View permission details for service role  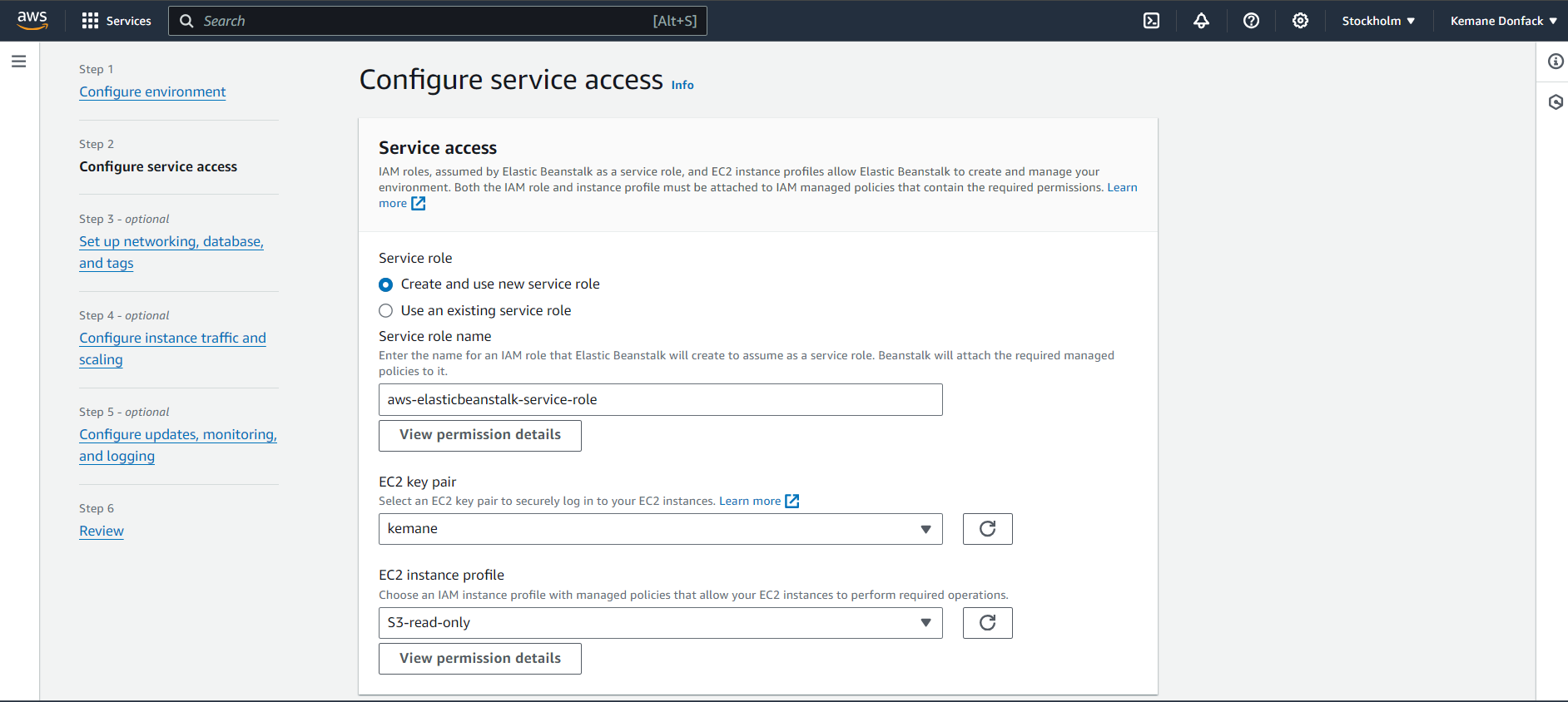coord(479,435)
